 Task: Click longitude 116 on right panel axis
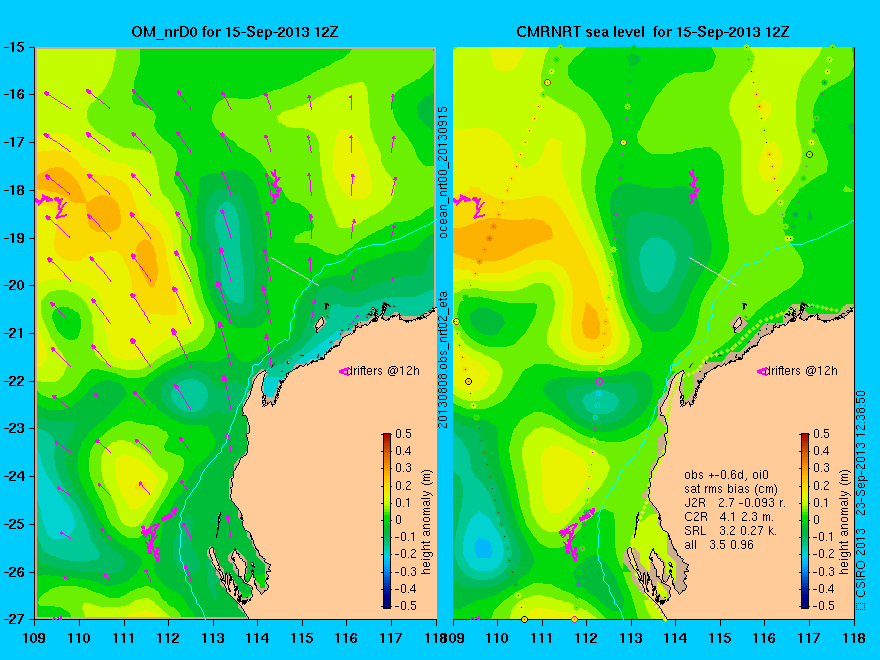[764, 638]
